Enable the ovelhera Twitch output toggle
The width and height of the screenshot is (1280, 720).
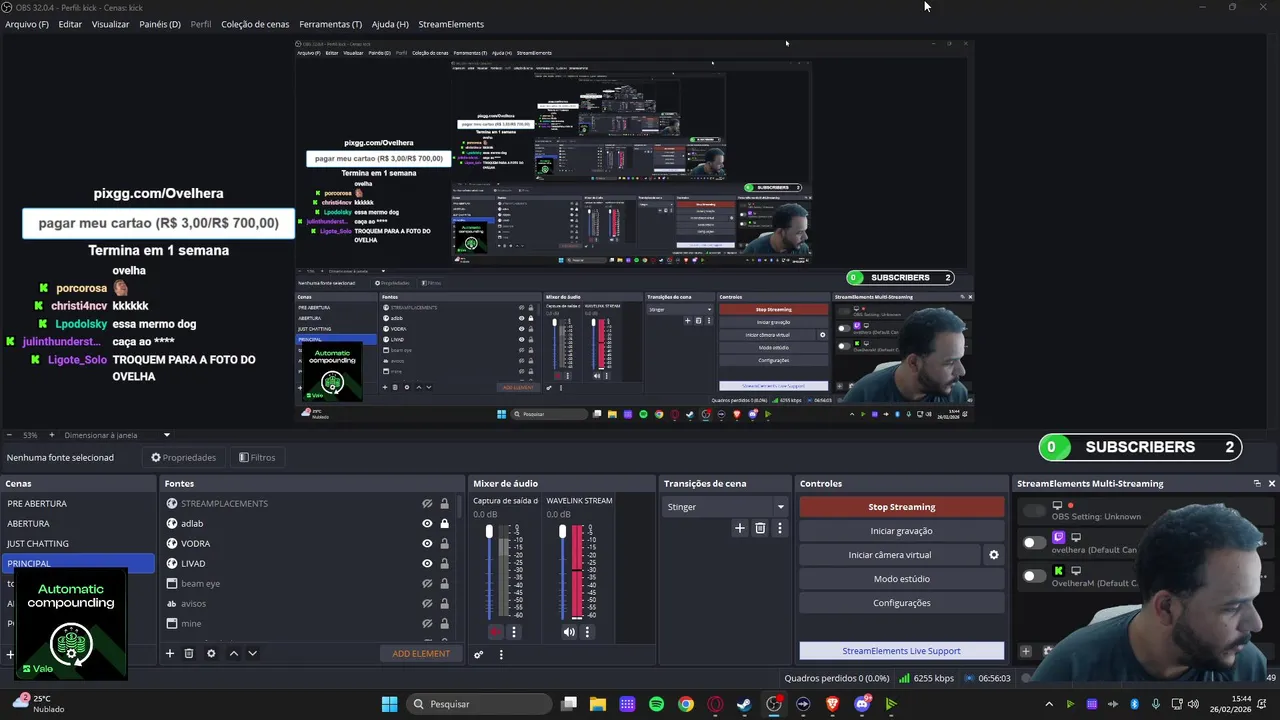click(1034, 542)
